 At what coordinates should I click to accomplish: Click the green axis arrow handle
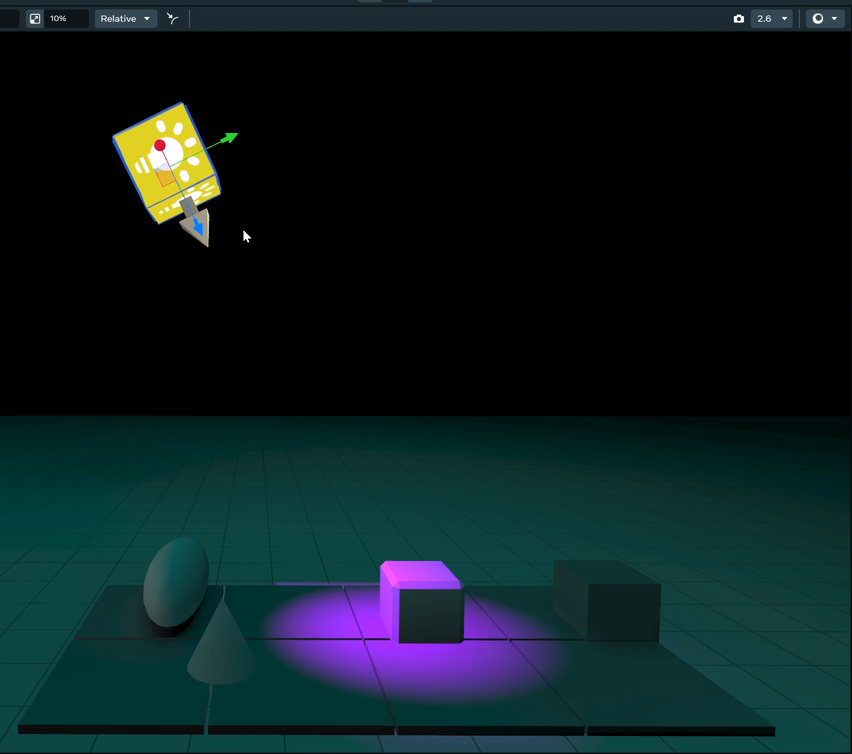click(229, 137)
